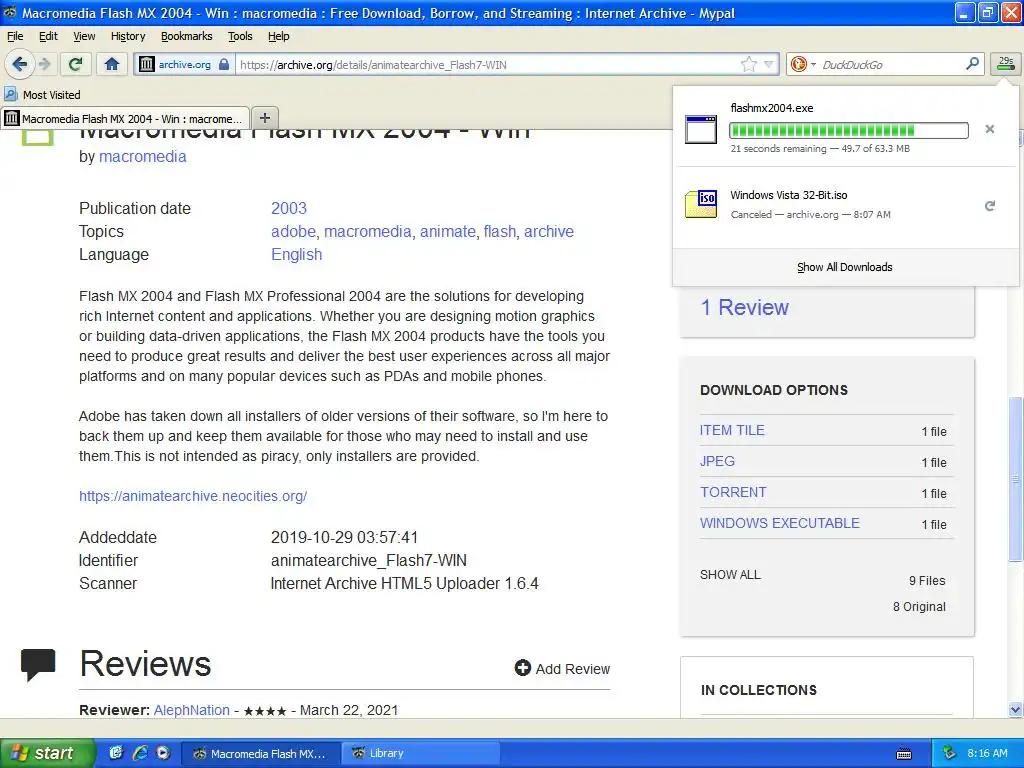Bookmark this page with the star icon
This screenshot has height=768, width=1024.
pos(748,64)
